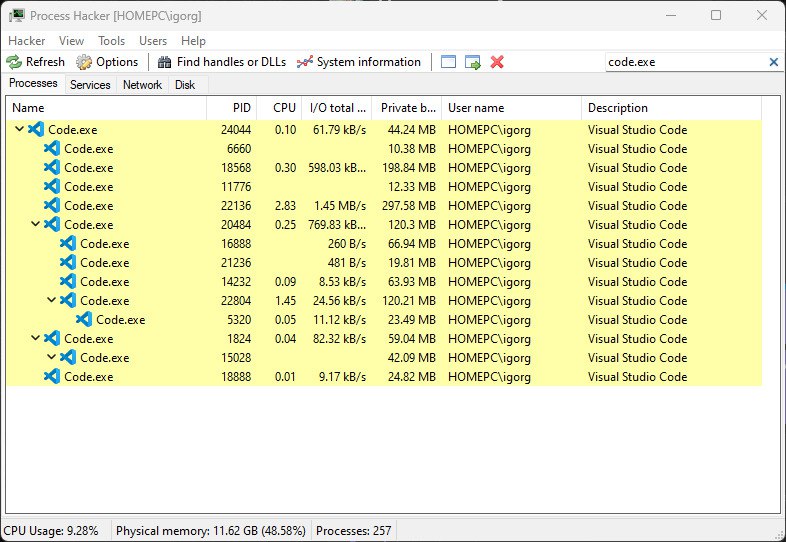Open the Help menu
The width and height of the screenshot is (786, 542).
[193, 41]
